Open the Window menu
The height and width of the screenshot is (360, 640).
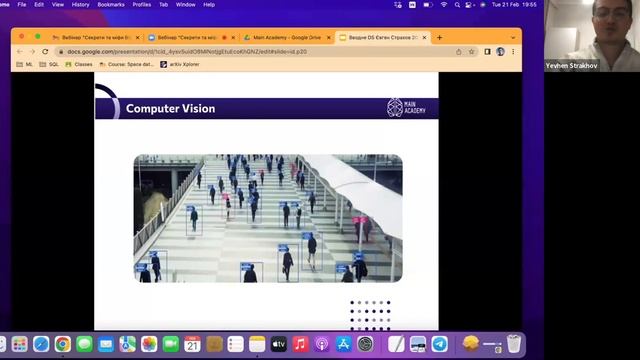coord(185,5)
